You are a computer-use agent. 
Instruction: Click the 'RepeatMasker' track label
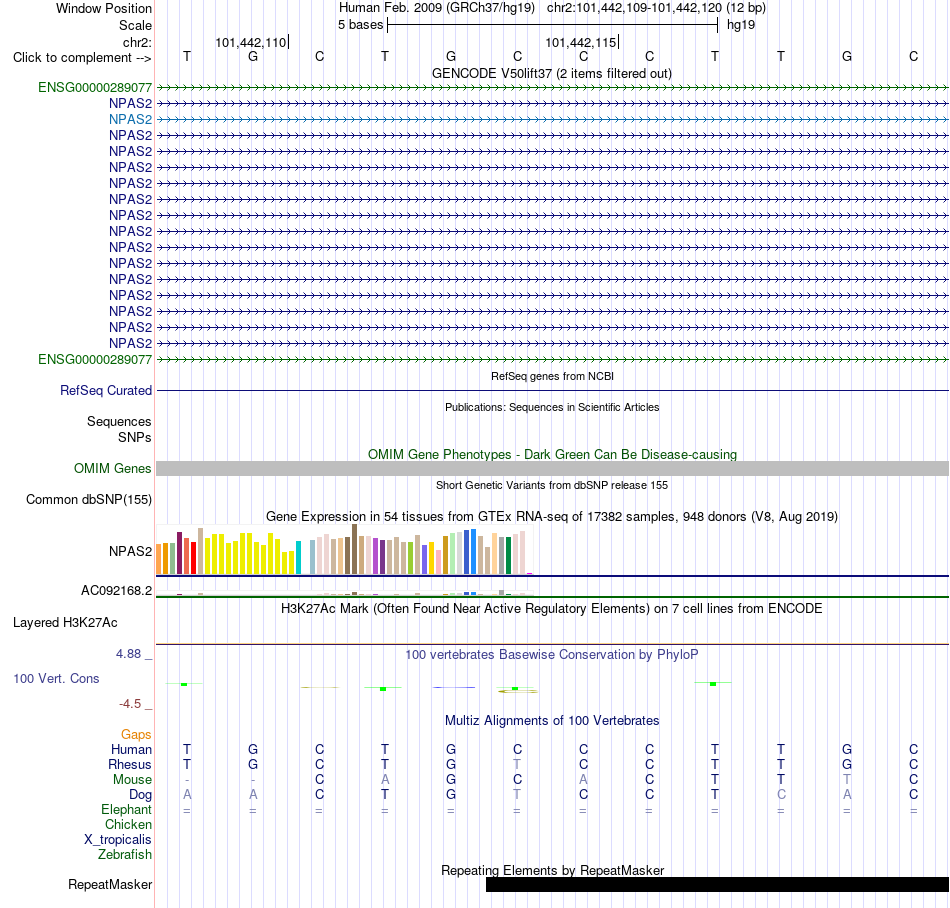(110, 885)
